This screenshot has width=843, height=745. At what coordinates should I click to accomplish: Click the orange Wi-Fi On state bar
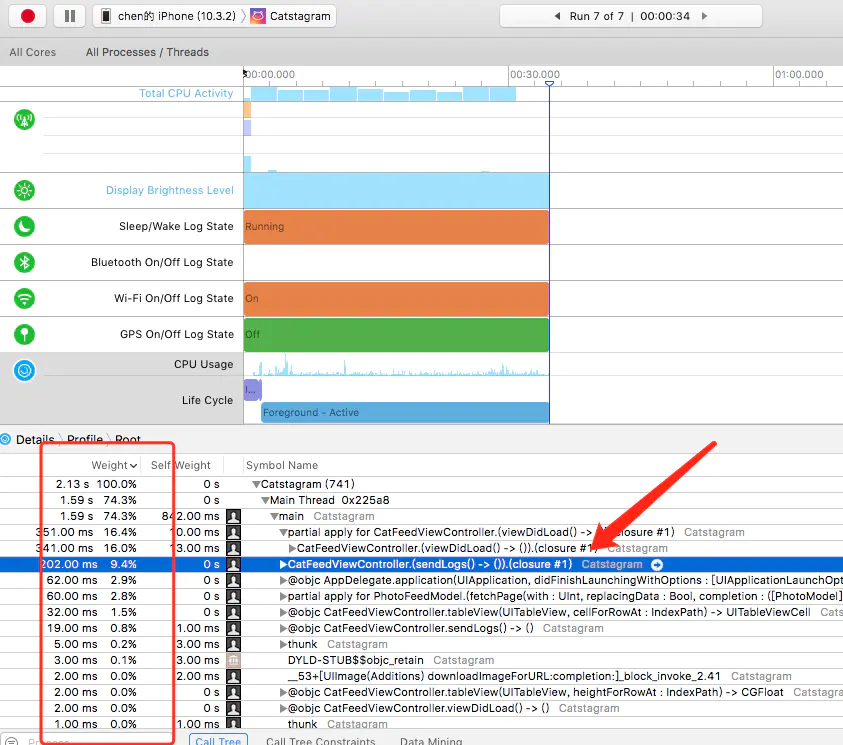click(396, 299)
